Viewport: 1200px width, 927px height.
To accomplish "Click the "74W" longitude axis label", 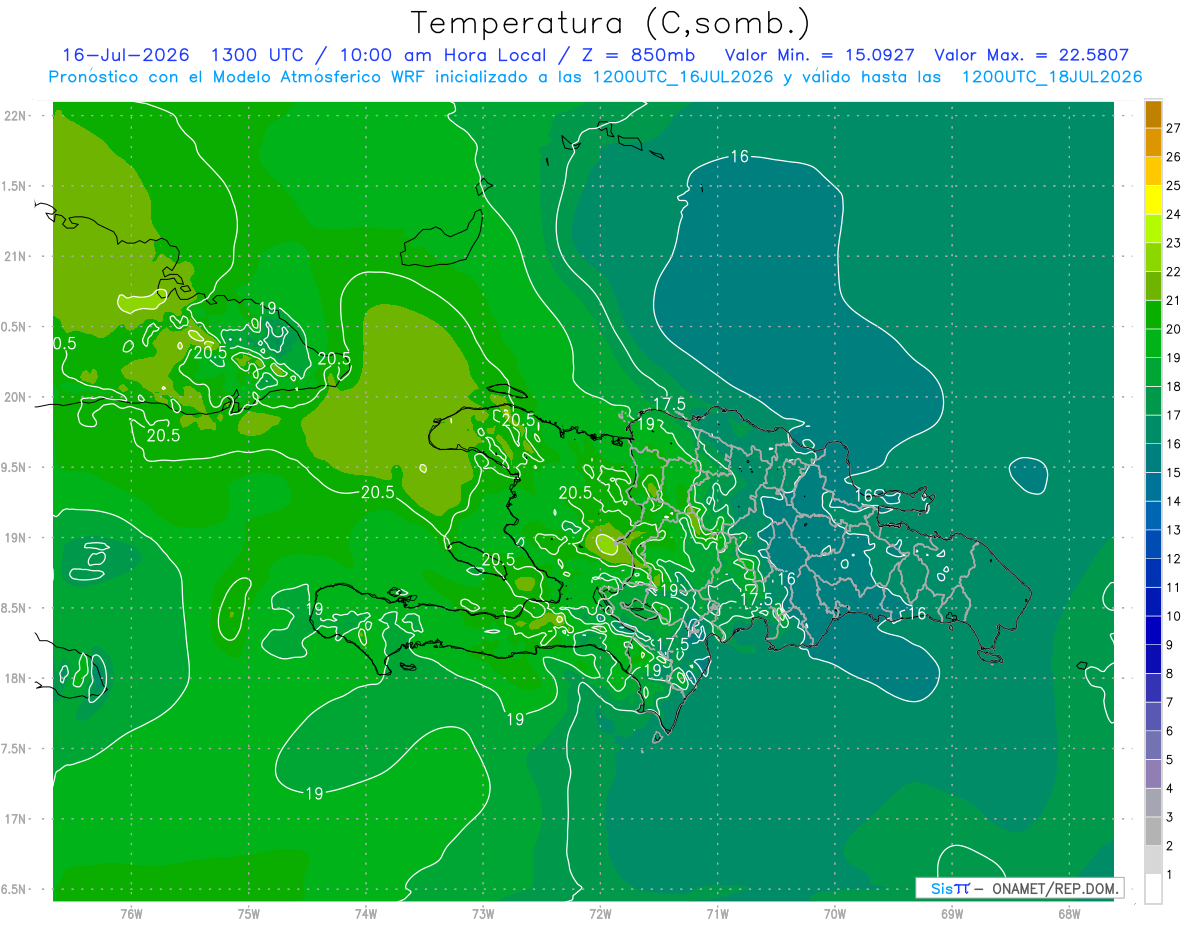I will click(x=366, y=914).
